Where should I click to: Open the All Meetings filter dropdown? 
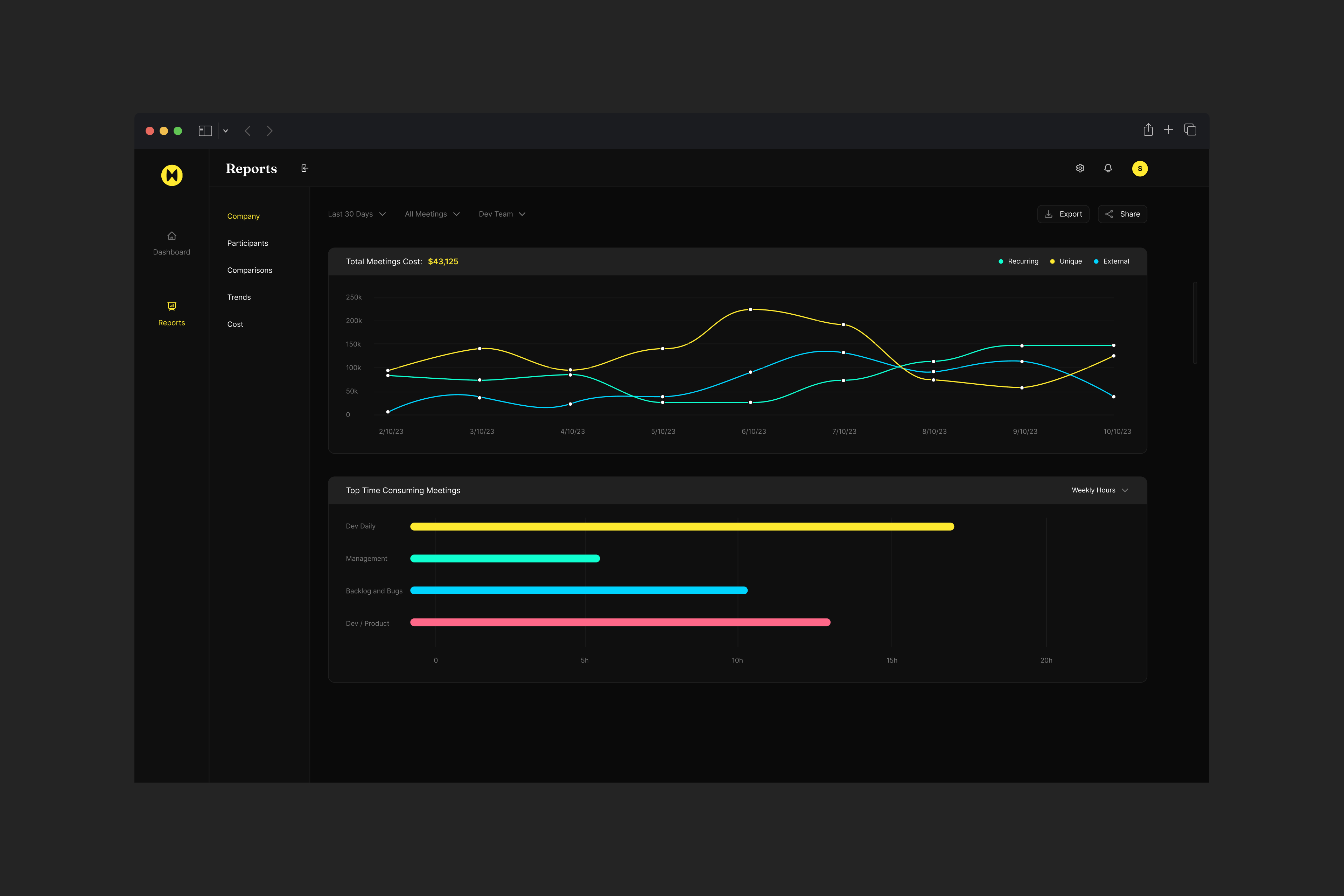432,214
